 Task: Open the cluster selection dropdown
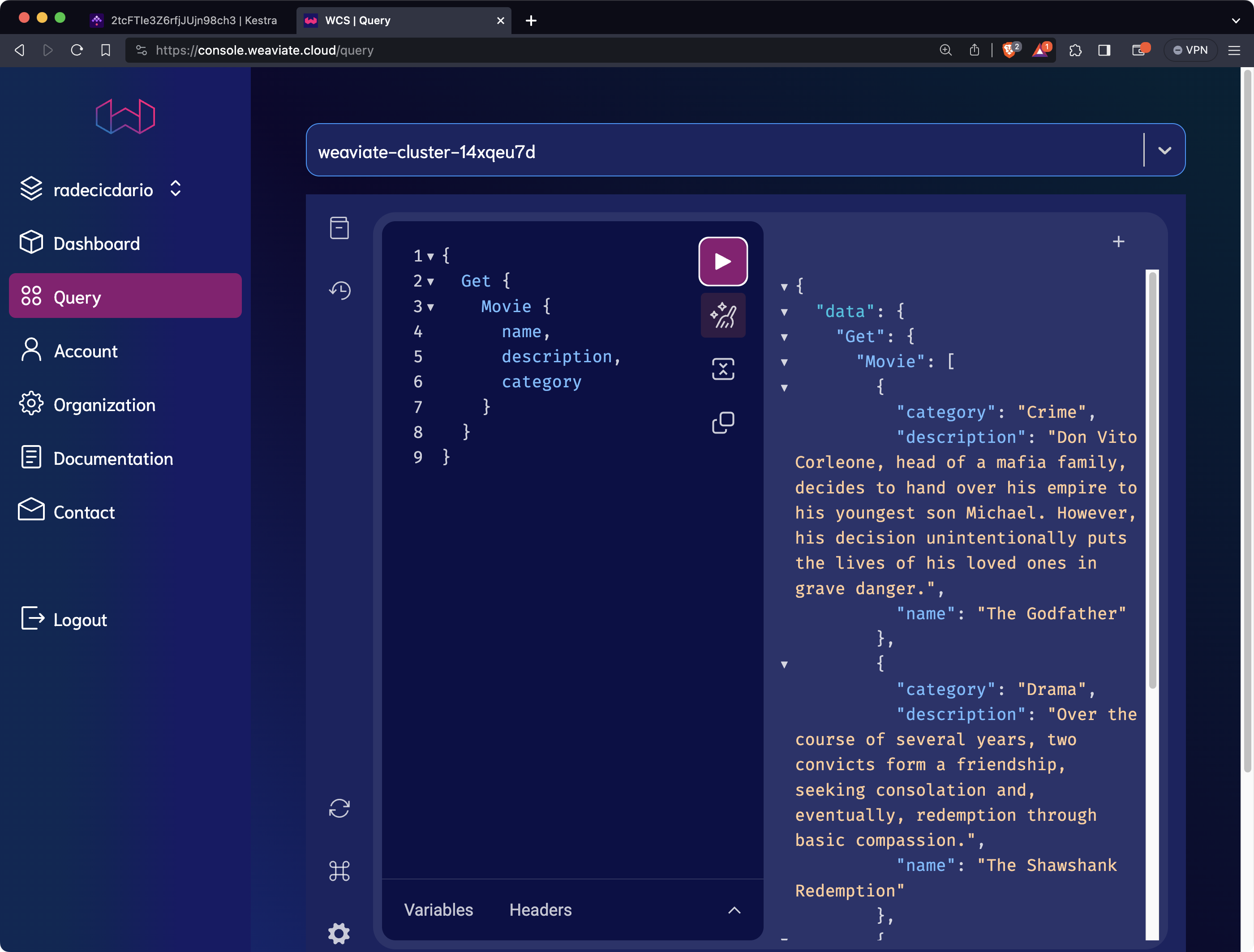[x=1166, y=150]
